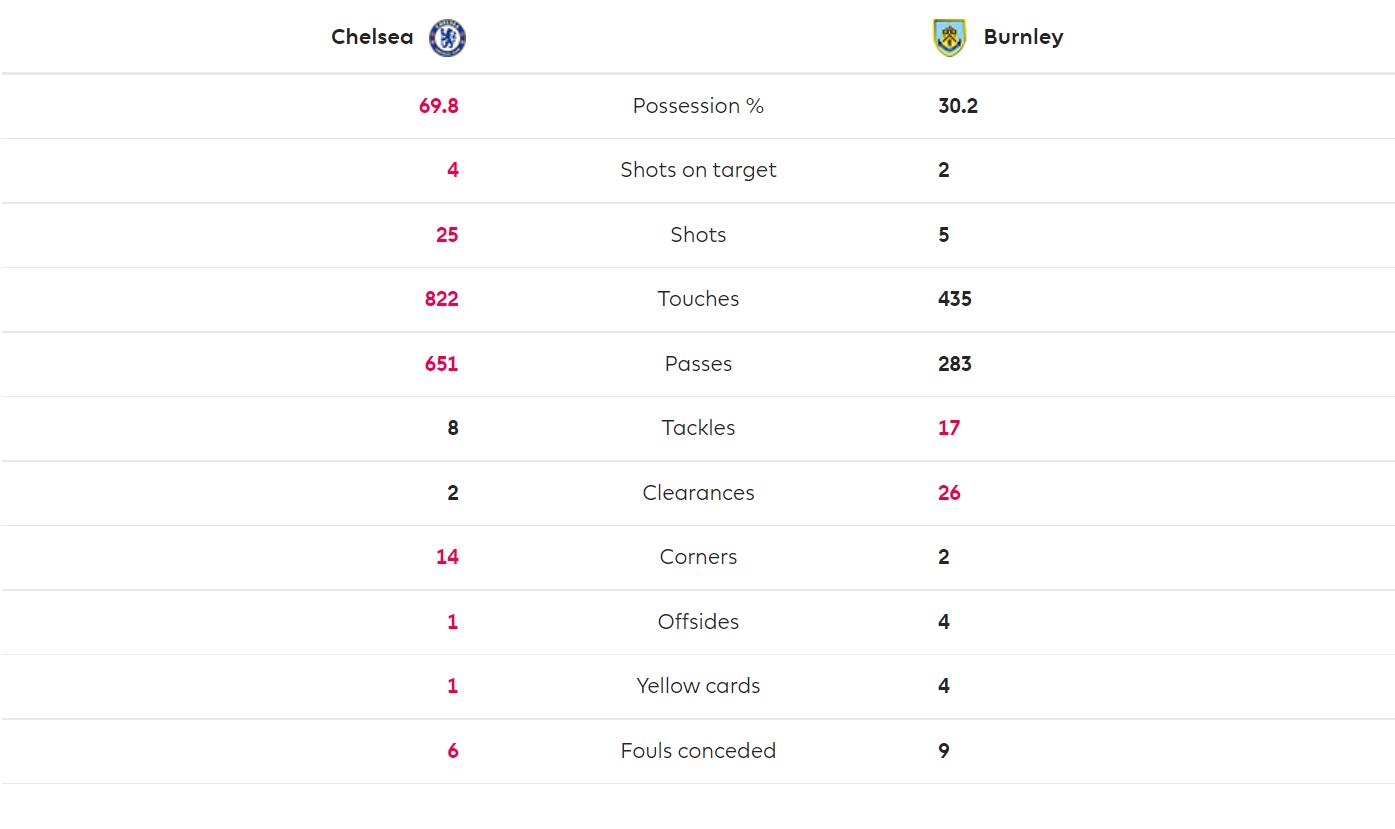Click Chelsea's 822 touches value
This screenshot has height=829, width=1395.
click(442, 299)
